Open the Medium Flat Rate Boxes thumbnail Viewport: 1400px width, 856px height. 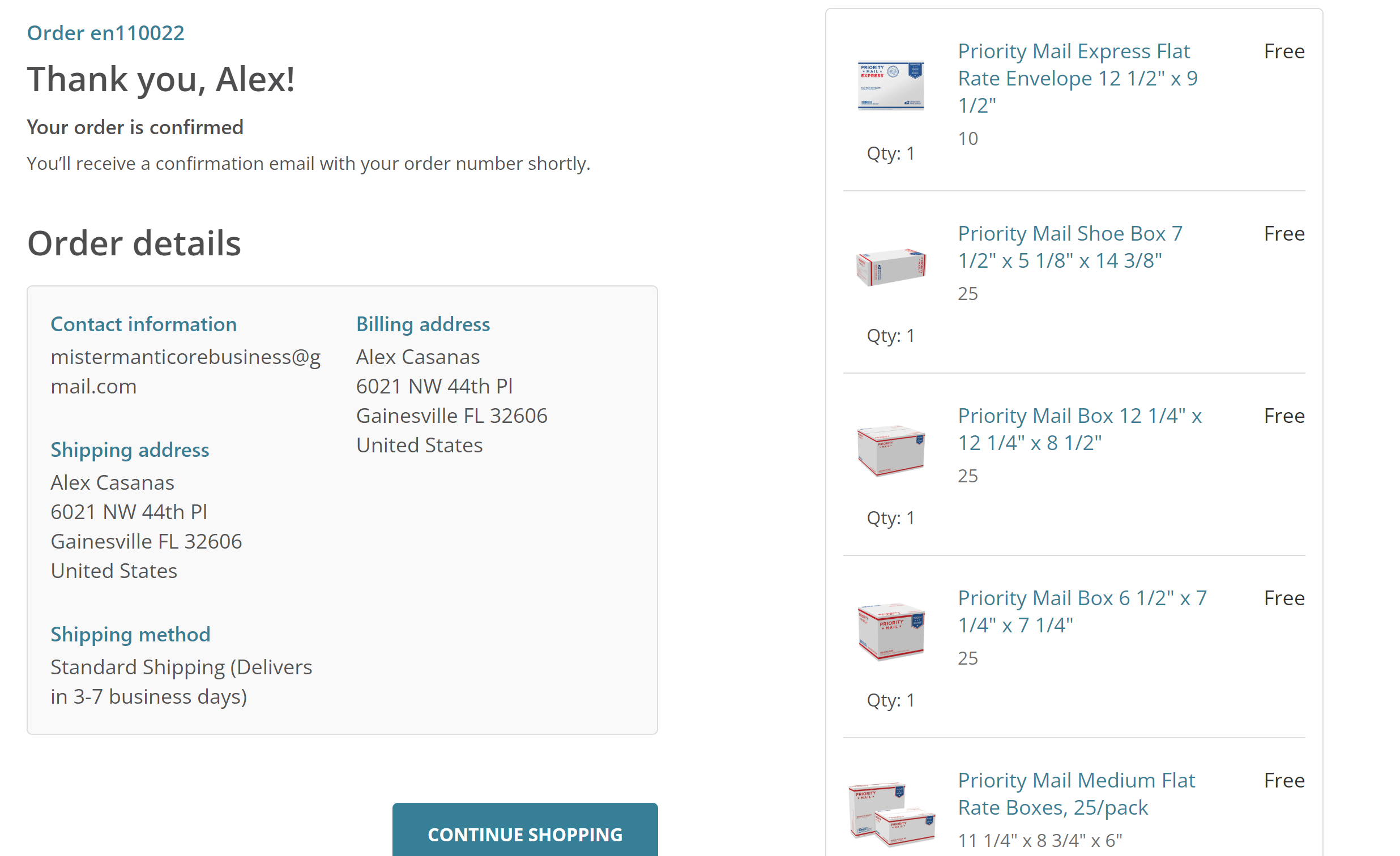890,813
